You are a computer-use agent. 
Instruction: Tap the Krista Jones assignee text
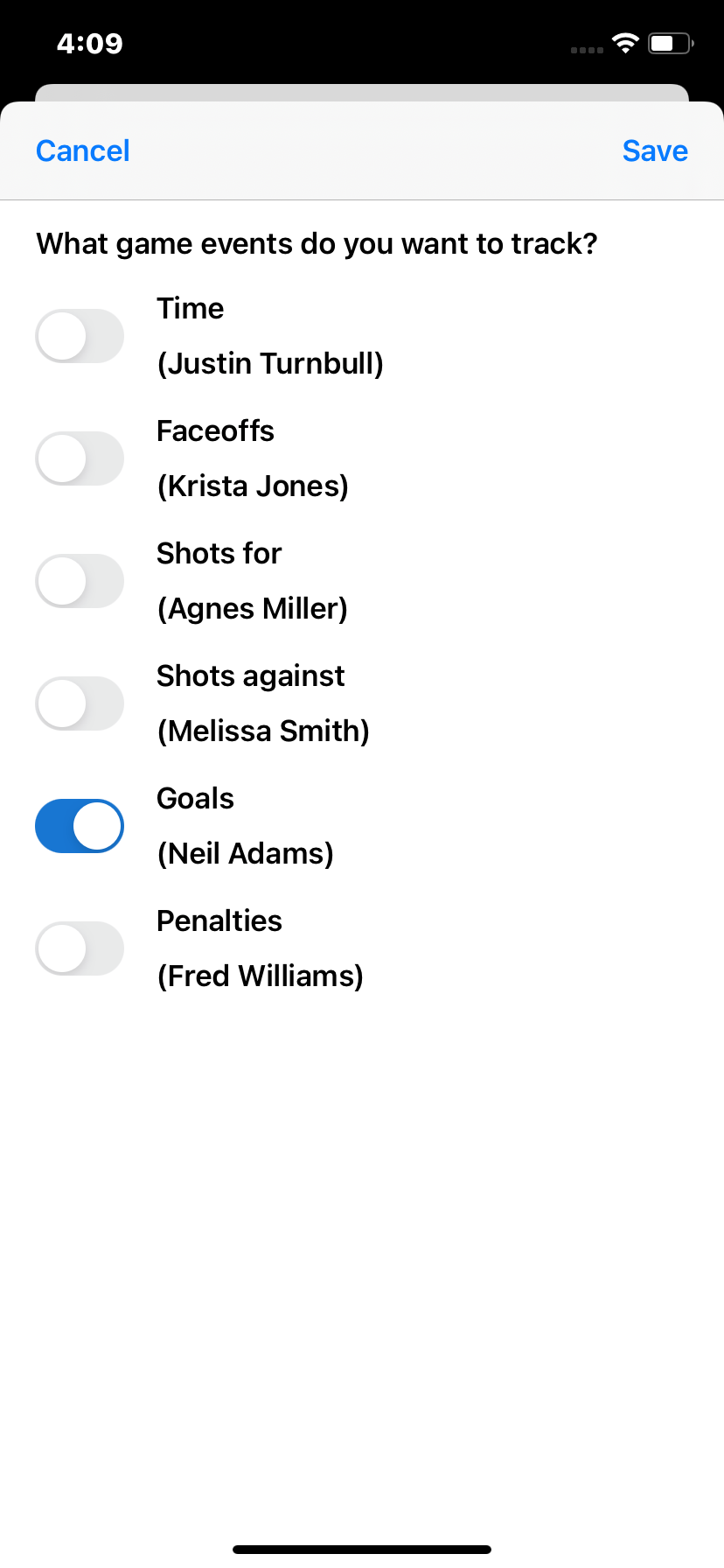point(253,486)
